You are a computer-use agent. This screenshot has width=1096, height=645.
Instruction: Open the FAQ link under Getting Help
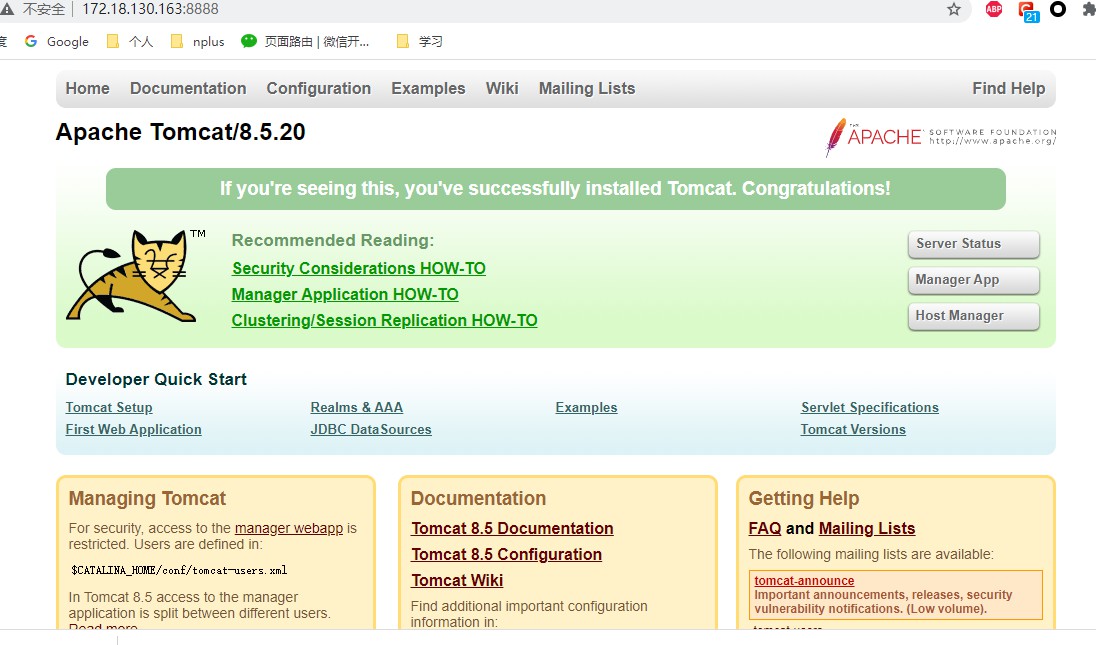pos(765,528)
